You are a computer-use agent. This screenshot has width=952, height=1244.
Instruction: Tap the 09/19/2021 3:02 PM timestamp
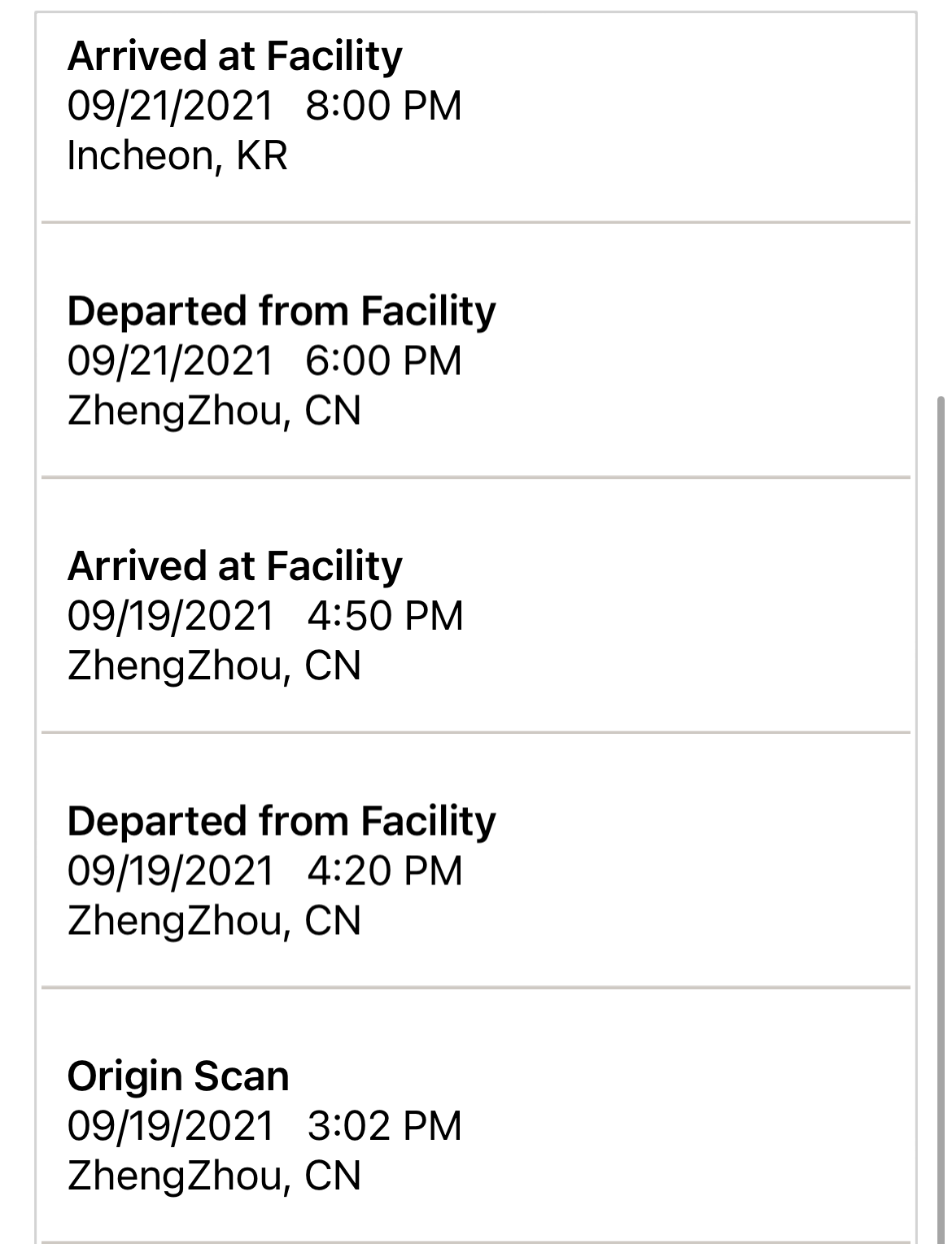pyautogui.click(x=265, y=1126)
